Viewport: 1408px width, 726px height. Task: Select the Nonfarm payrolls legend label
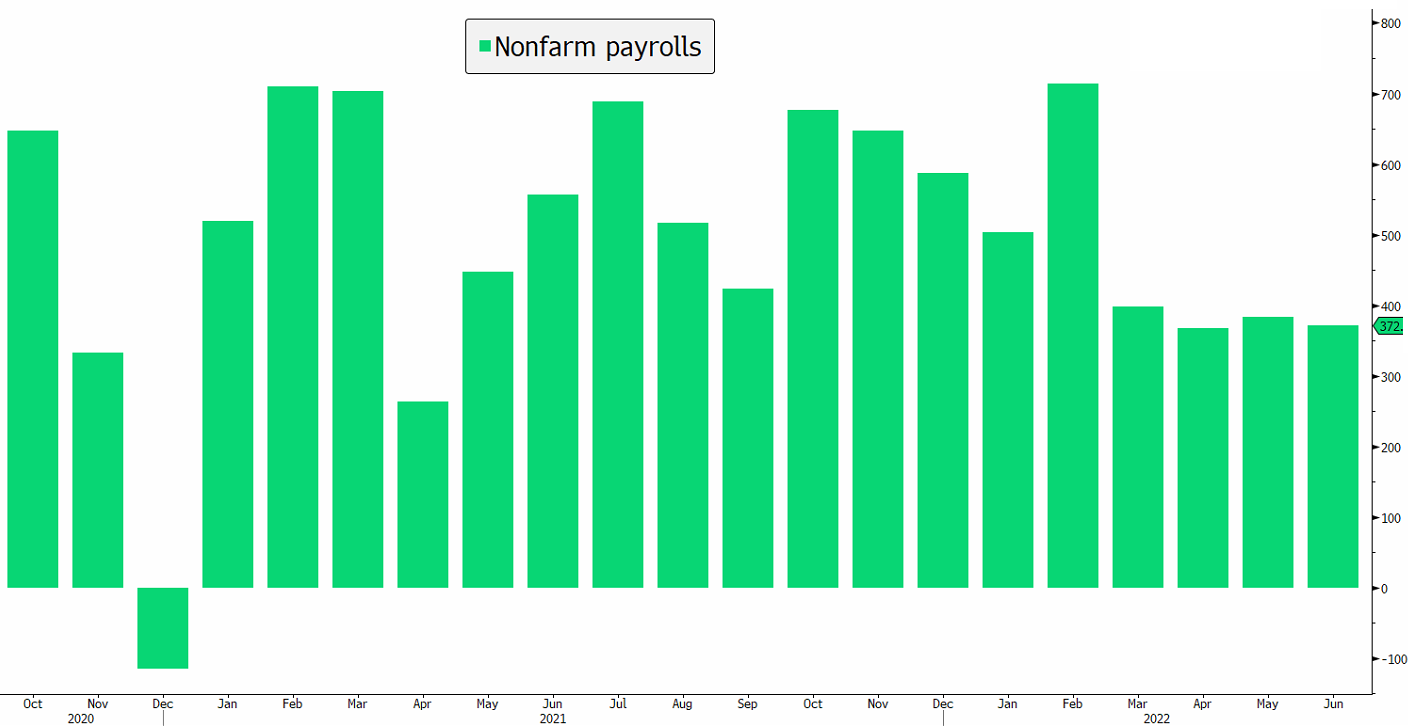point(598,46)
